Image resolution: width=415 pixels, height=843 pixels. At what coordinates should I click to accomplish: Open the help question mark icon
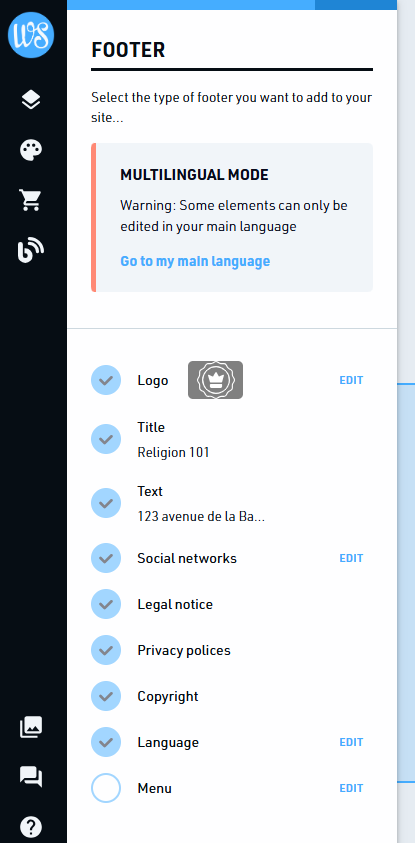[x=31, y=827]
